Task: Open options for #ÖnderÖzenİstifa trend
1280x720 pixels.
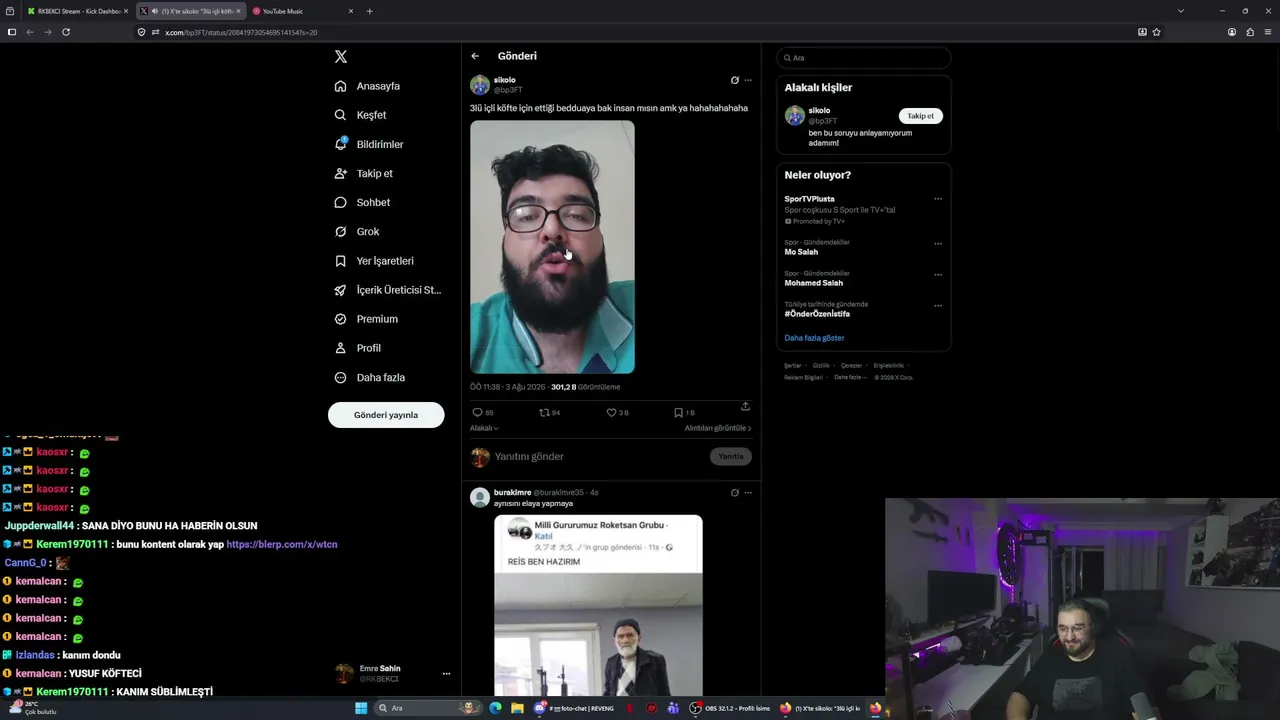Action: point(938,305)
